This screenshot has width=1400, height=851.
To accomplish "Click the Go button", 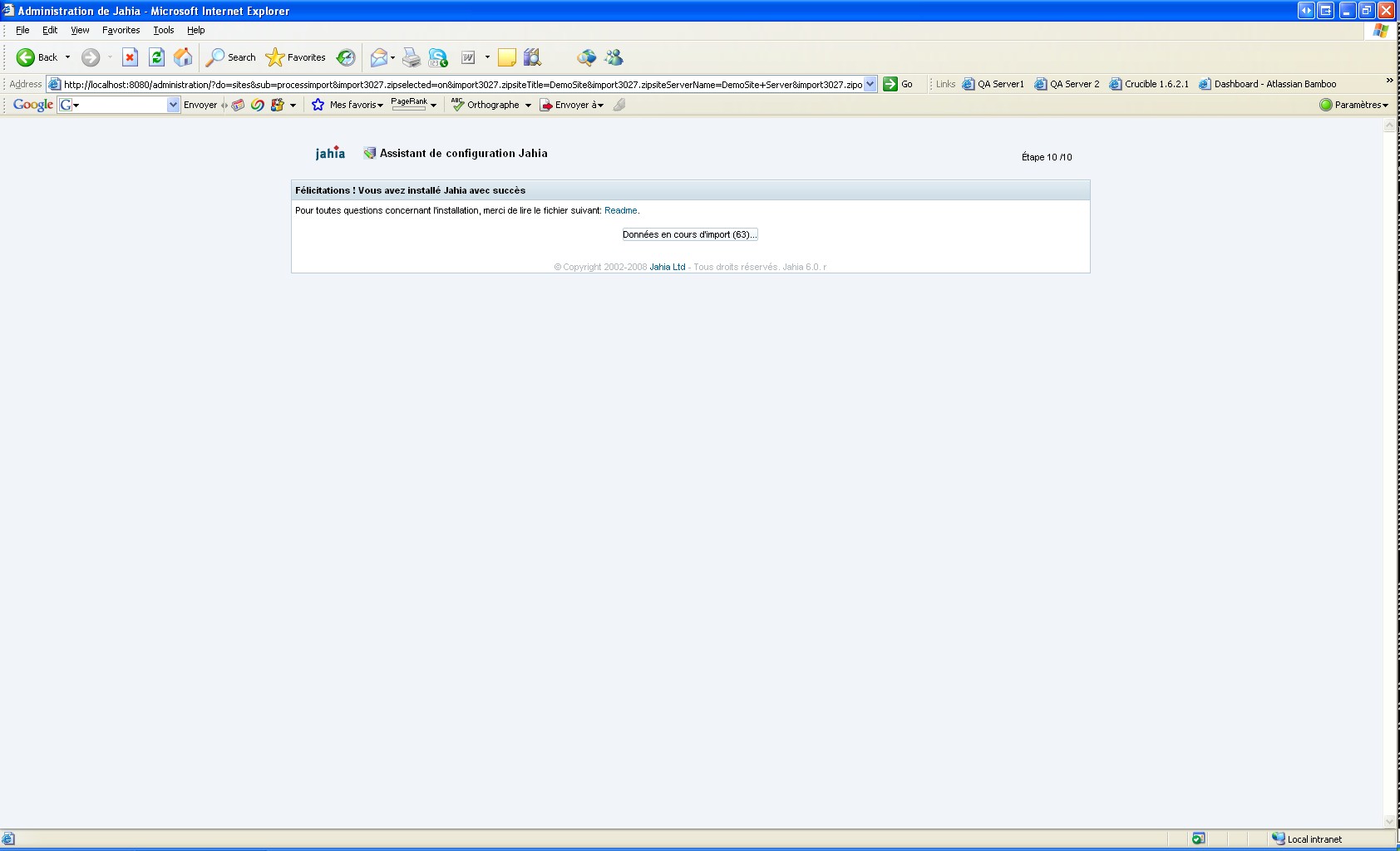I will (x=898, y=84).
